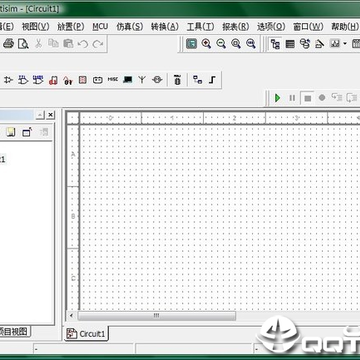Open the 报表(R) menu
Screen dimensions: 360x360
click(x=236, y=27)
